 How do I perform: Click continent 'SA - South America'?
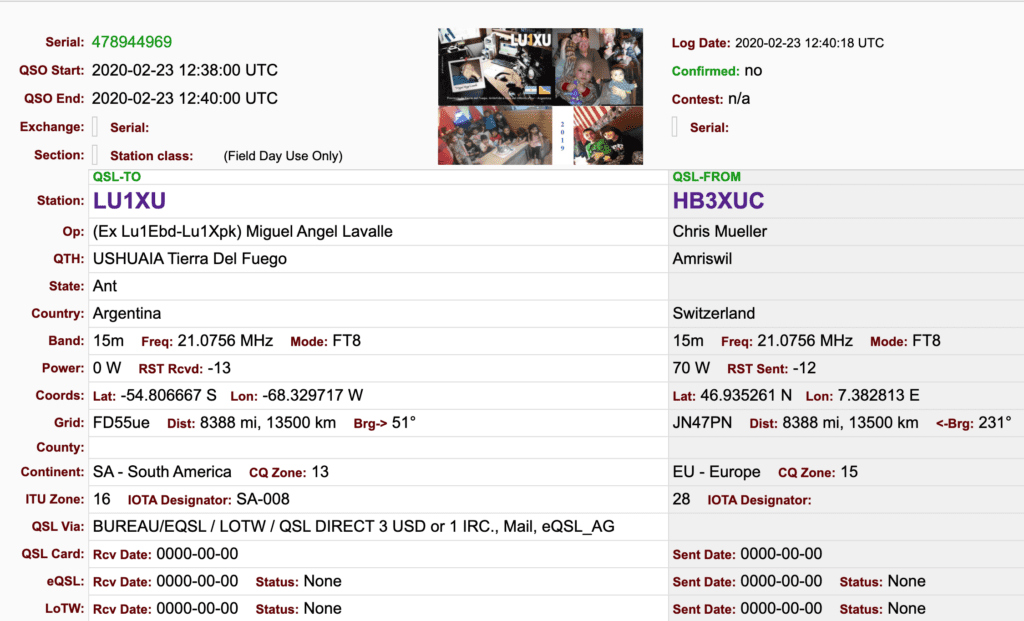tap(162, 471)
